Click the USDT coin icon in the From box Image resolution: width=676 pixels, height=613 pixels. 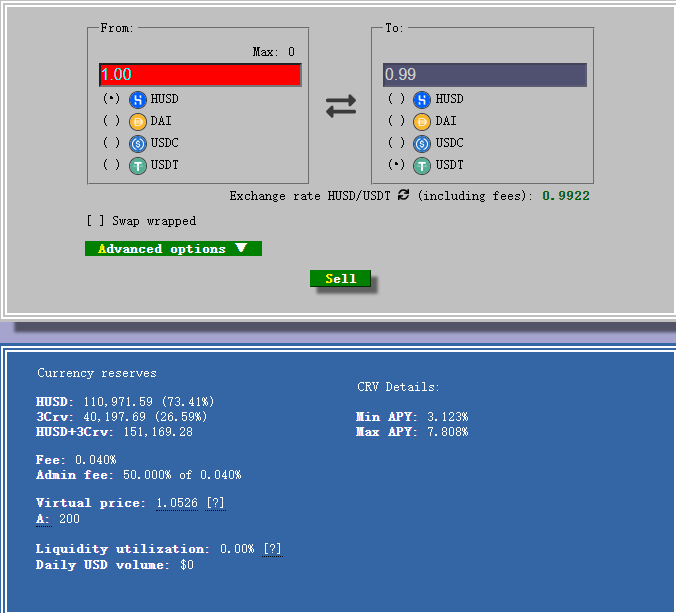coord(138,166)
